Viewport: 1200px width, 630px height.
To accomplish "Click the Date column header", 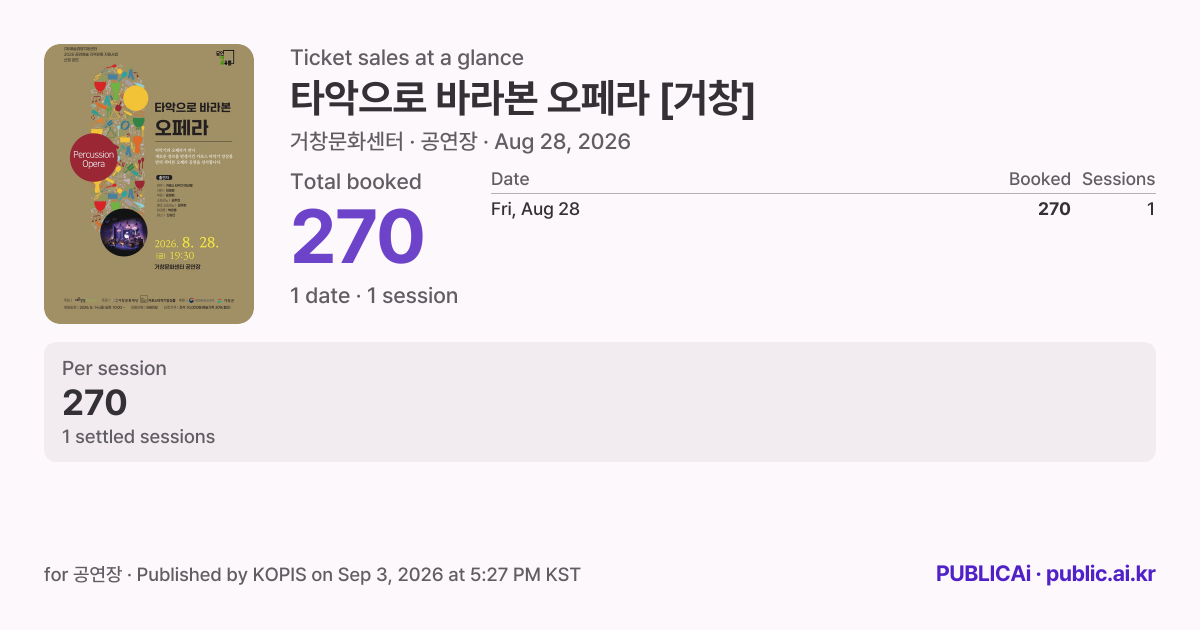I will tap(510, 179).
